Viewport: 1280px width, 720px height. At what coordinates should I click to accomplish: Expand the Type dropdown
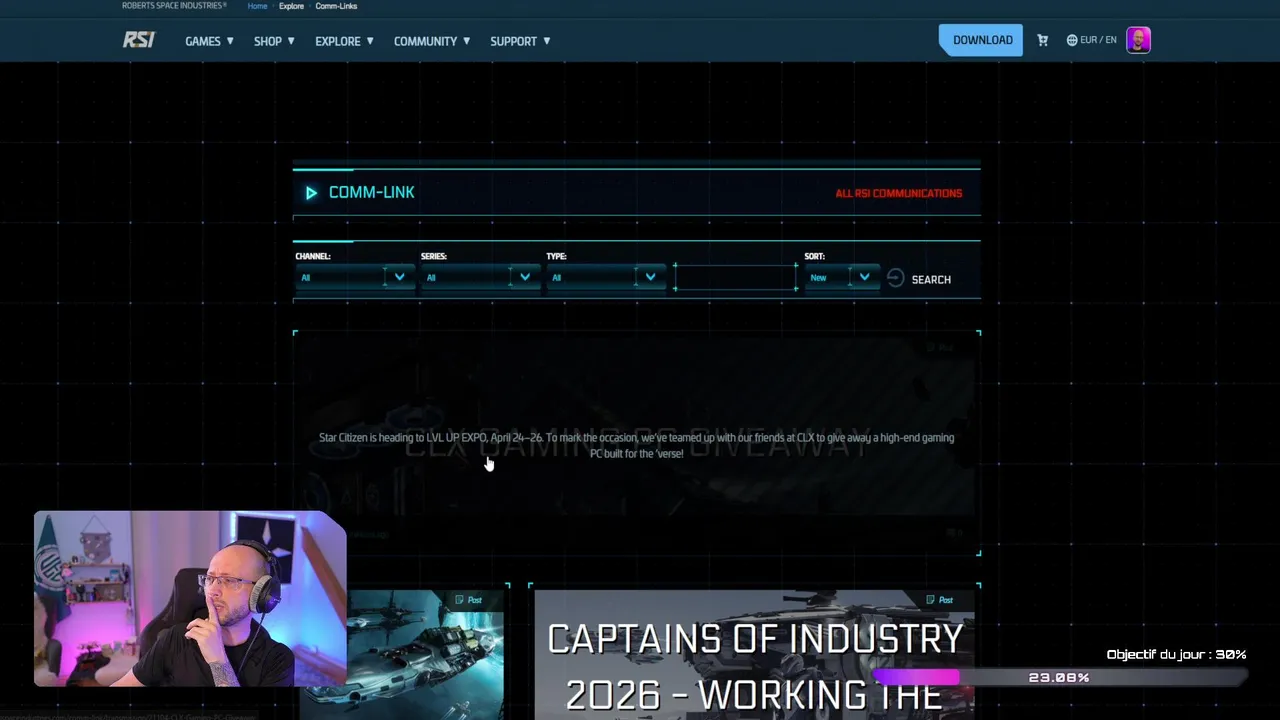(x=606, y=278)
